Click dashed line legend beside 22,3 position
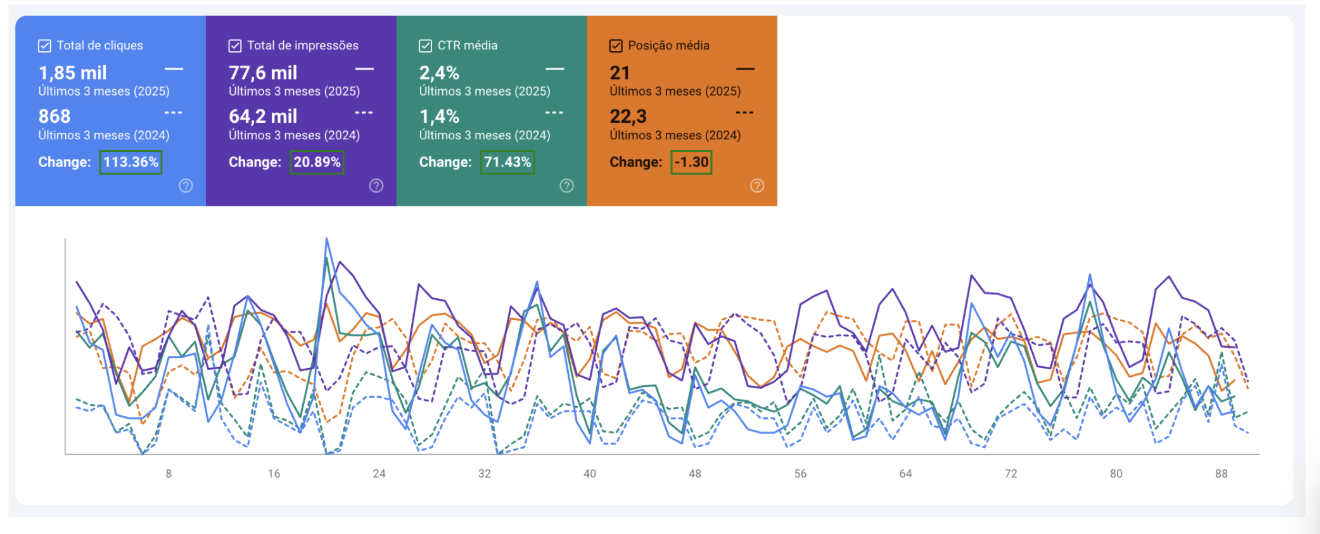1320x534 pixels. point(745,112)
